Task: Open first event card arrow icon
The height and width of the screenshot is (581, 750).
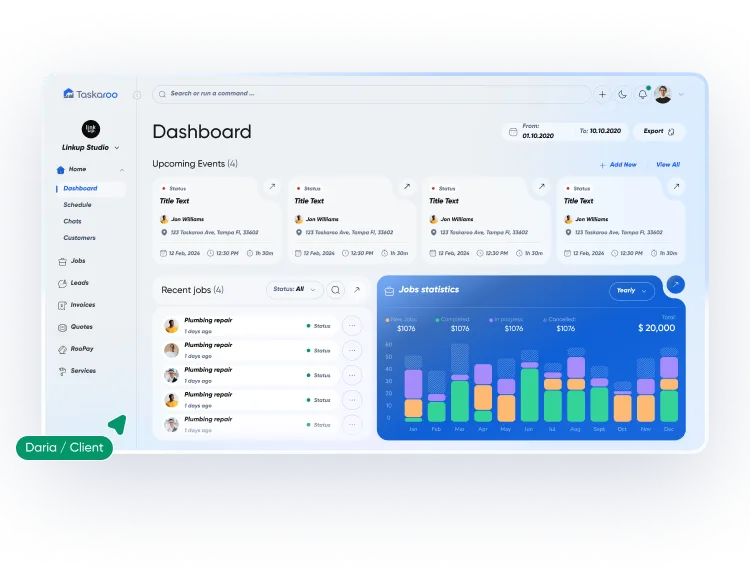Action: [272, 186]
